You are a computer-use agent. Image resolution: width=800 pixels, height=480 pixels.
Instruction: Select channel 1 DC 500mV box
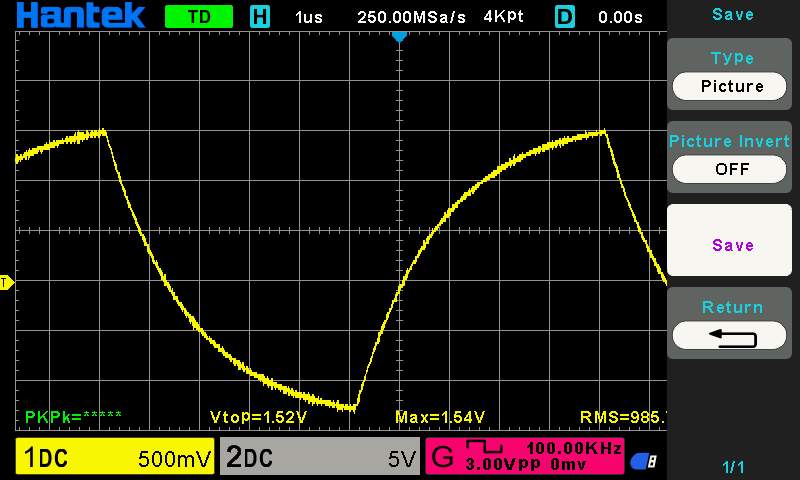tap(115, 456)
